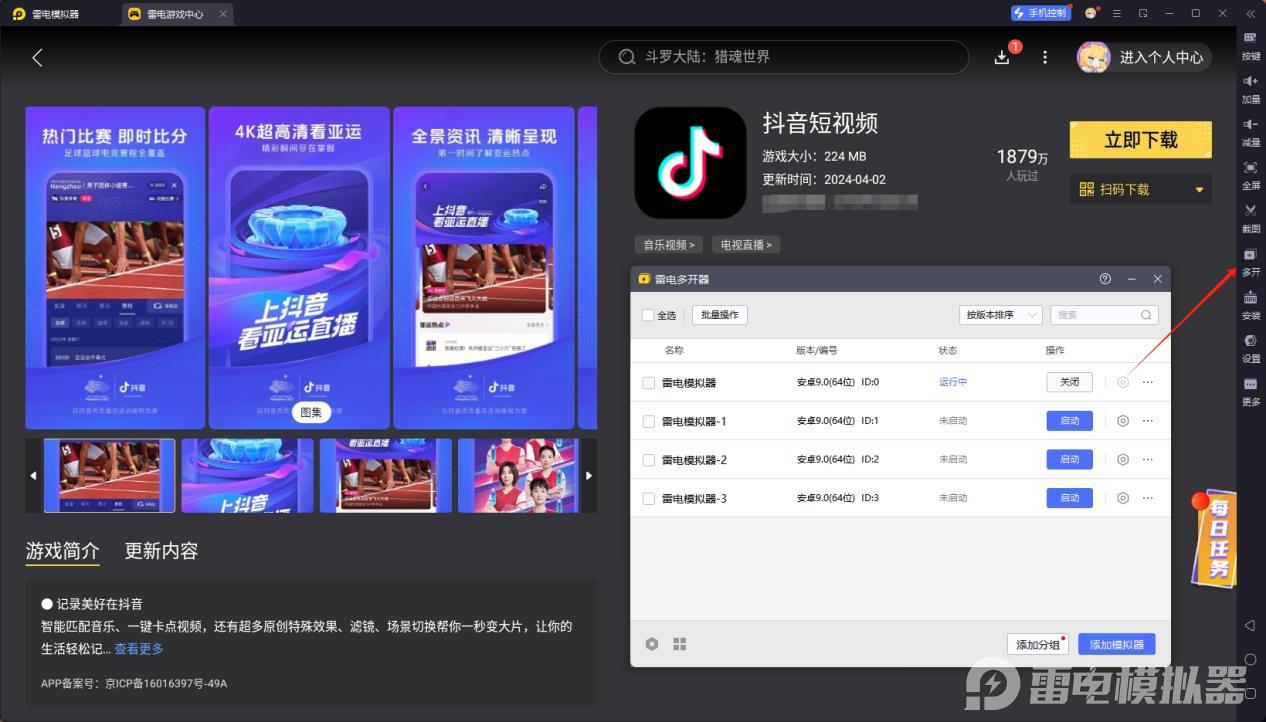Click 进入个人中心 profile button
The height and width of the screenshot is (722, 1266).
(1143, 57)
